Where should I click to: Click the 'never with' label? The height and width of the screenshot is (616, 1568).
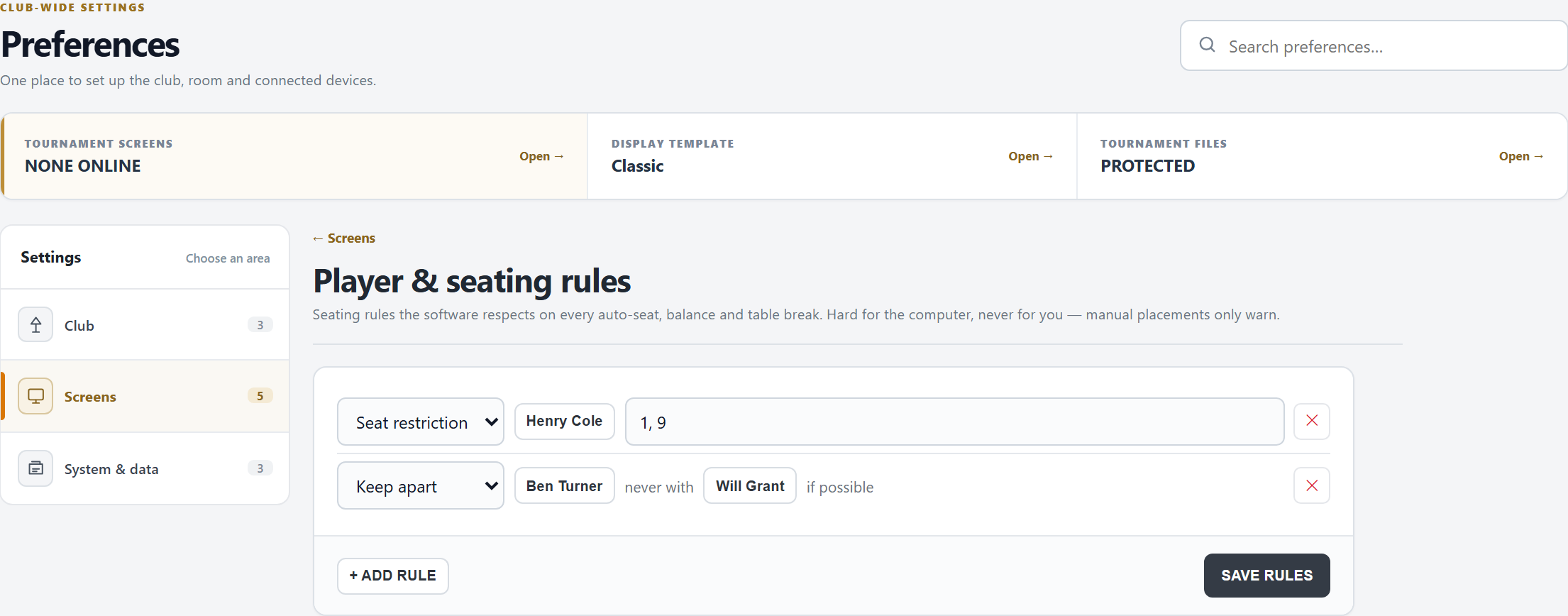click(x=659, y=488)
